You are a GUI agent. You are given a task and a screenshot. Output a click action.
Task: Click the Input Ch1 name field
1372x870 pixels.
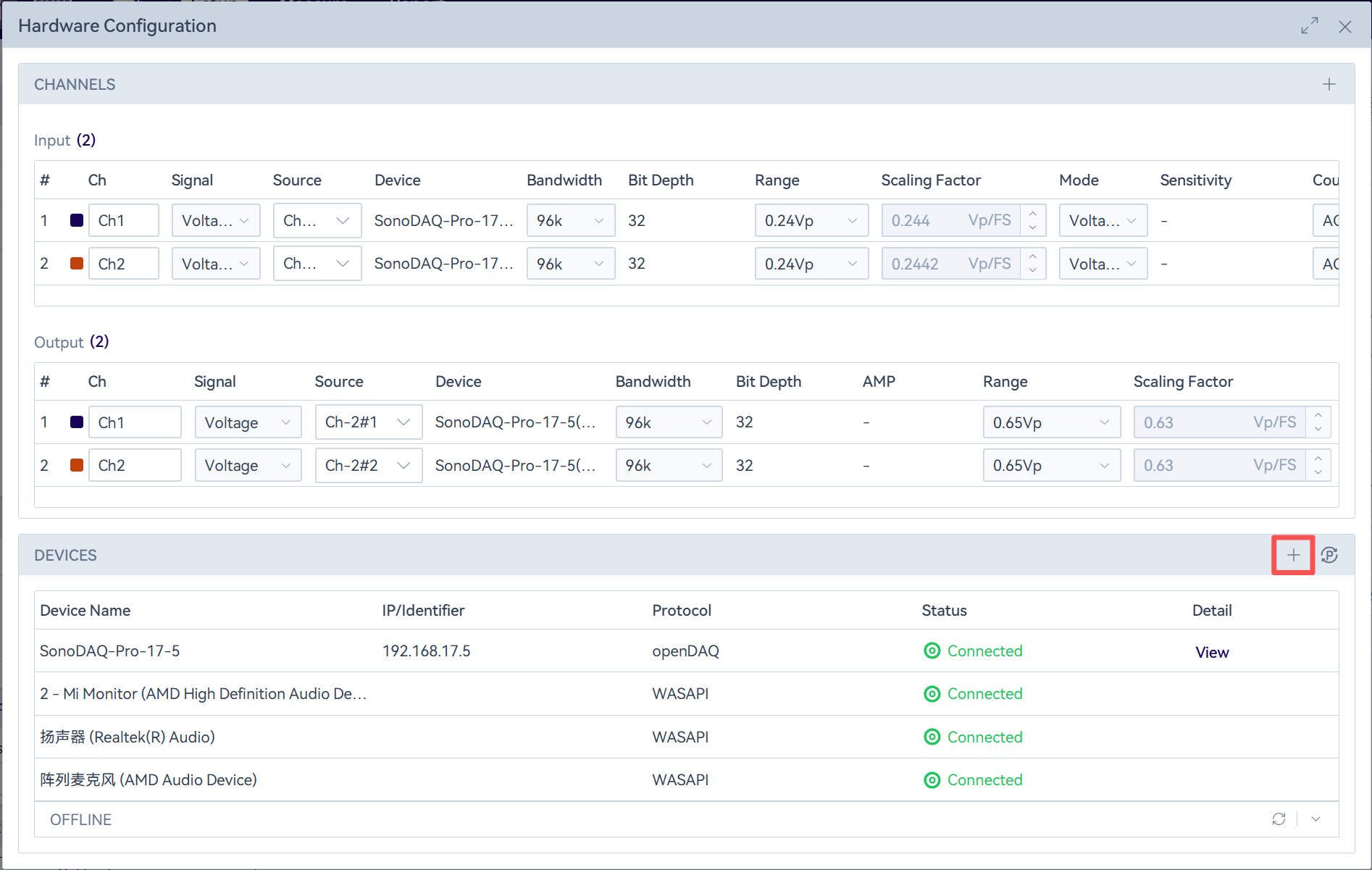pyautogui.click(x=124, y=220)
